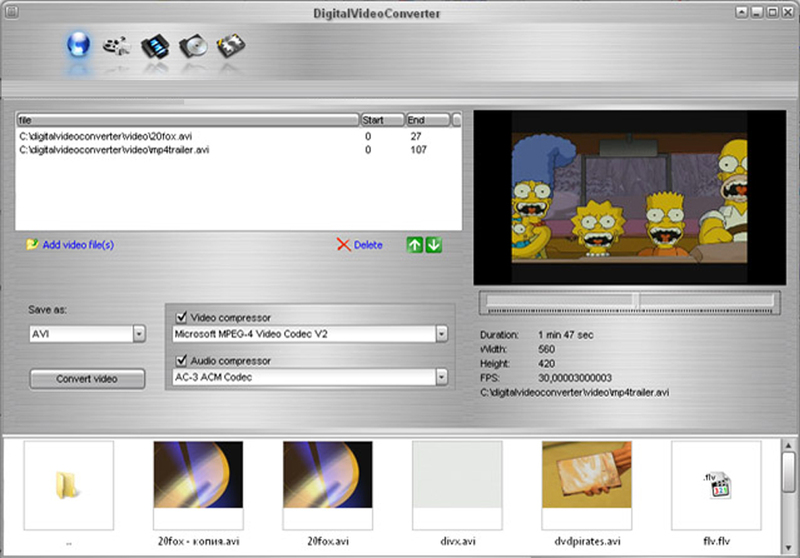The image size is (800, 558).
Task: Expand the AC-3 ACM Codec dropdown
Action: point(441,377)
